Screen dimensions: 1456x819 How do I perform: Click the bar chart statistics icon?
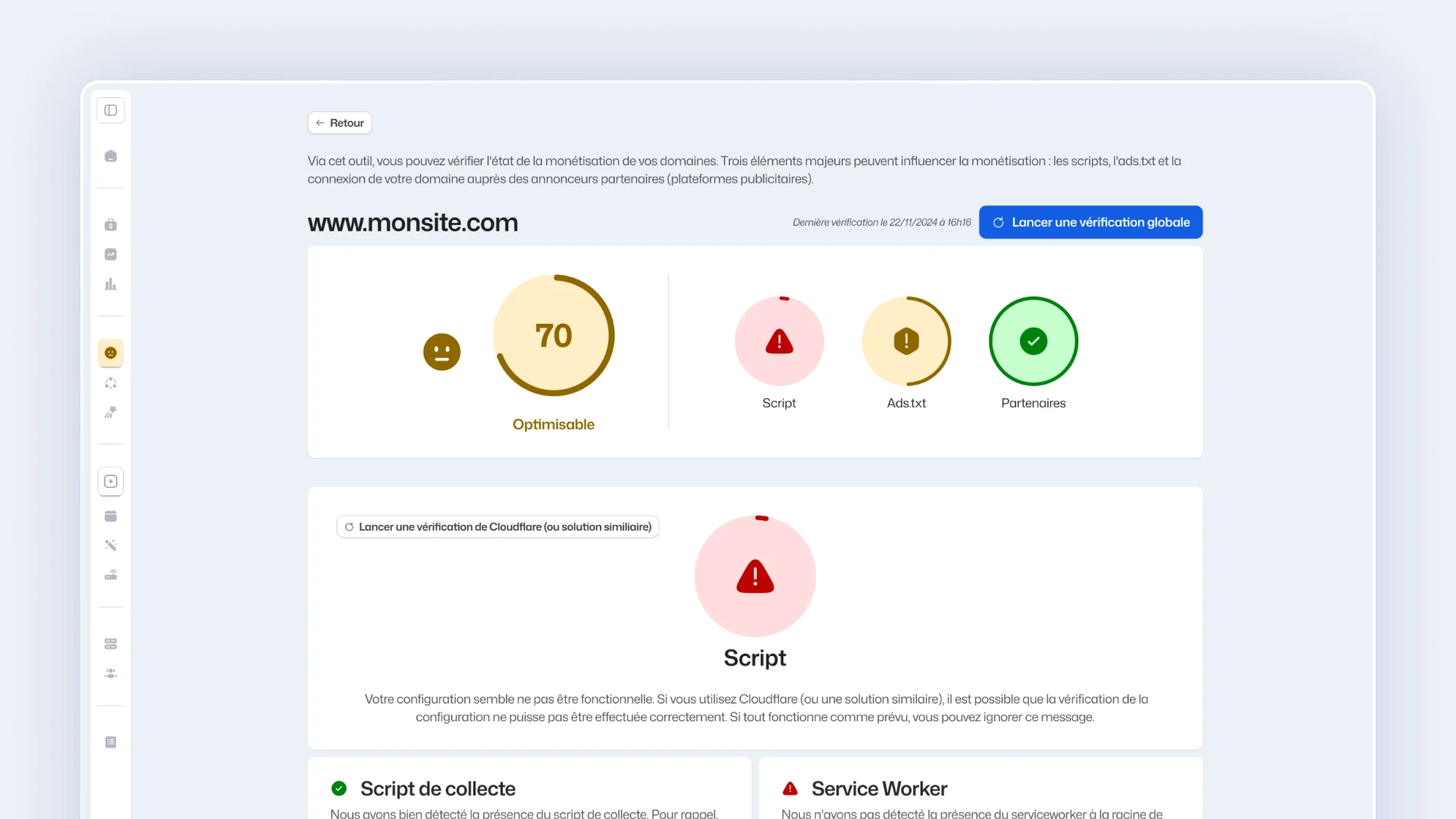pos(111,284)
